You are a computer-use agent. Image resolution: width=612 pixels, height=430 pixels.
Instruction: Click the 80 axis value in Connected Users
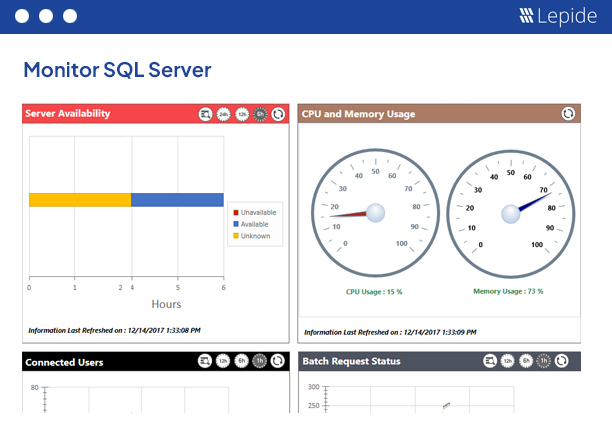point(34,388)
